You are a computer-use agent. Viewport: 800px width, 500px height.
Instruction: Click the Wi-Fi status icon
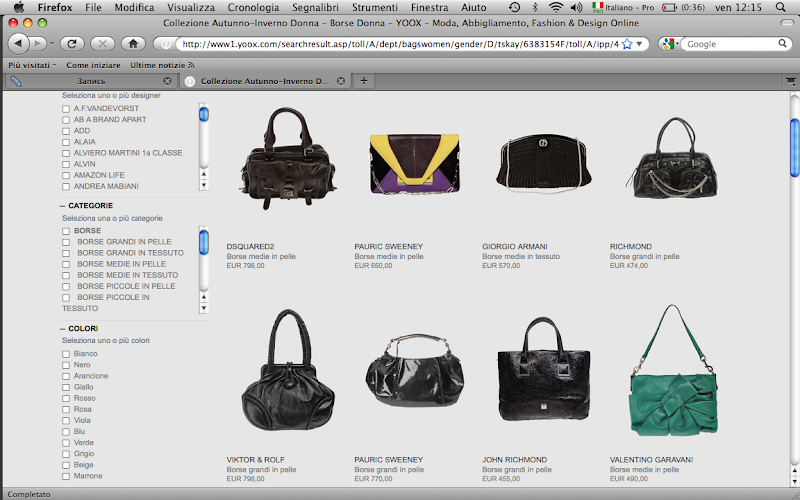[555, 7]
